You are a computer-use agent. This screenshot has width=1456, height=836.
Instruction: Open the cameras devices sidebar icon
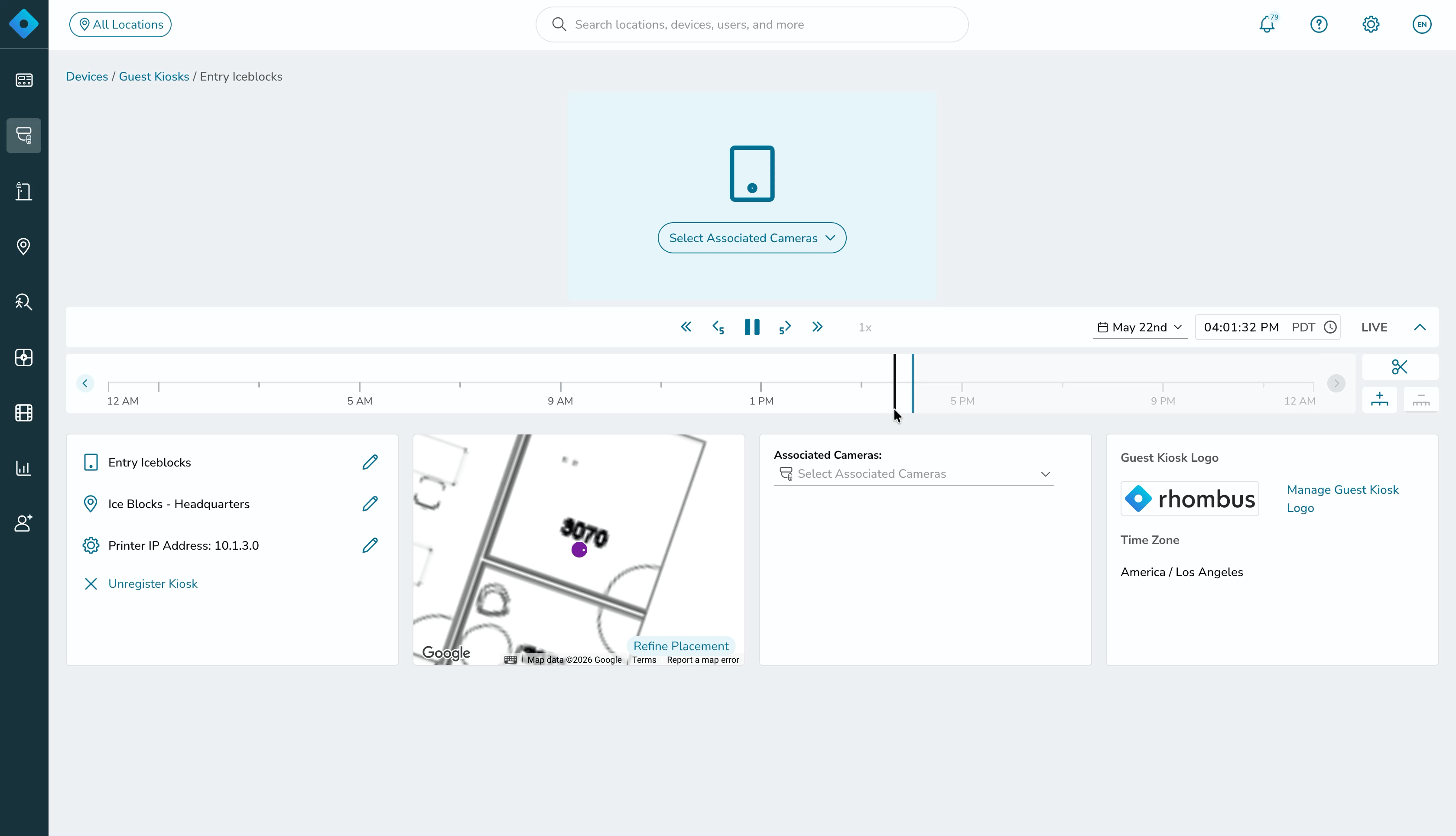(23, 136)
